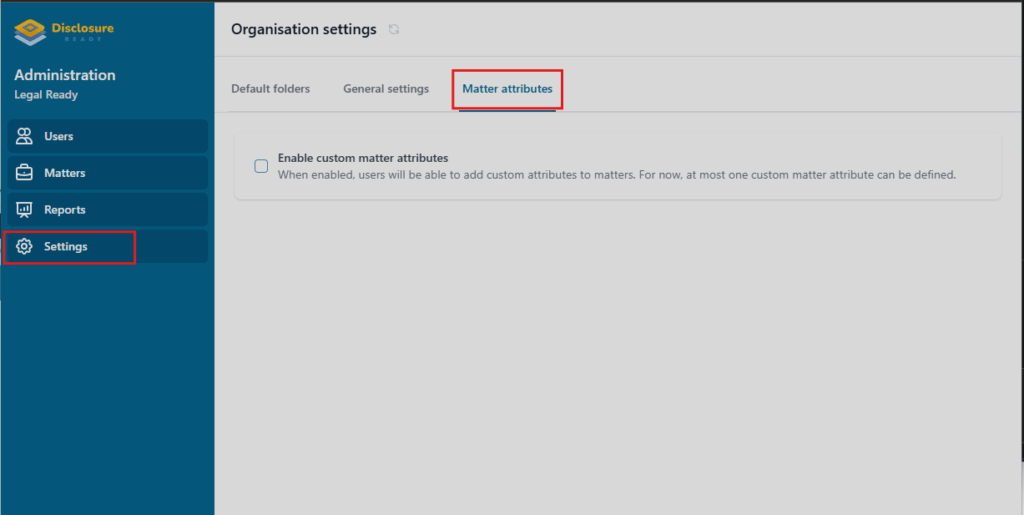The height and width of the screenshot is (515, 1024).
Task: Select the Settings label in the sidebar
Action: (x=66, y=247)
